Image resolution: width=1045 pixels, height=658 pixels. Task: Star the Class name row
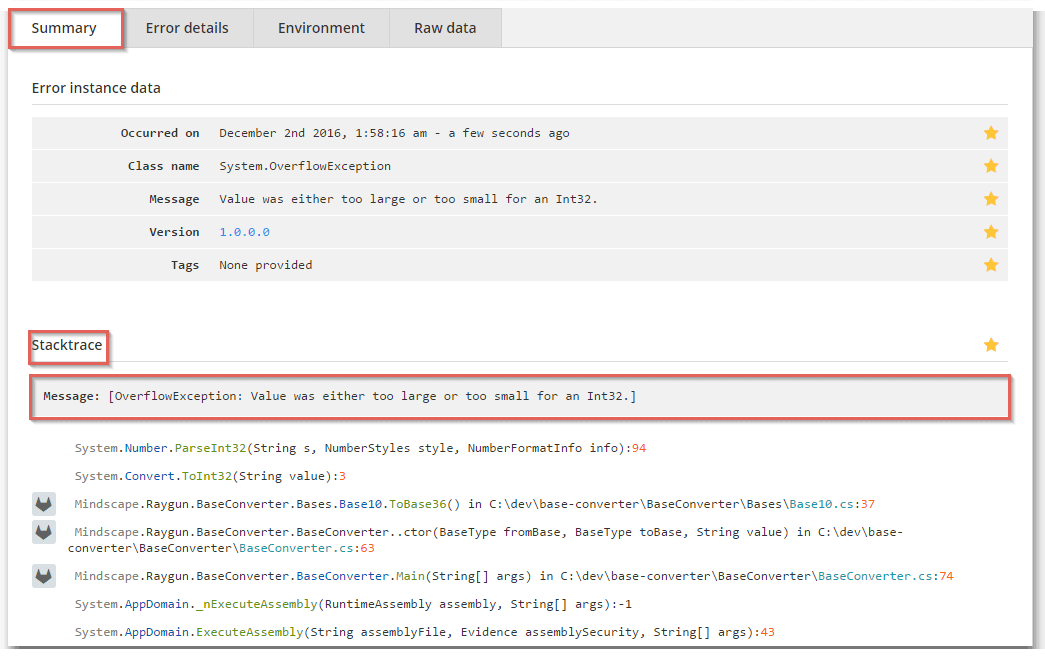[991, 165]
